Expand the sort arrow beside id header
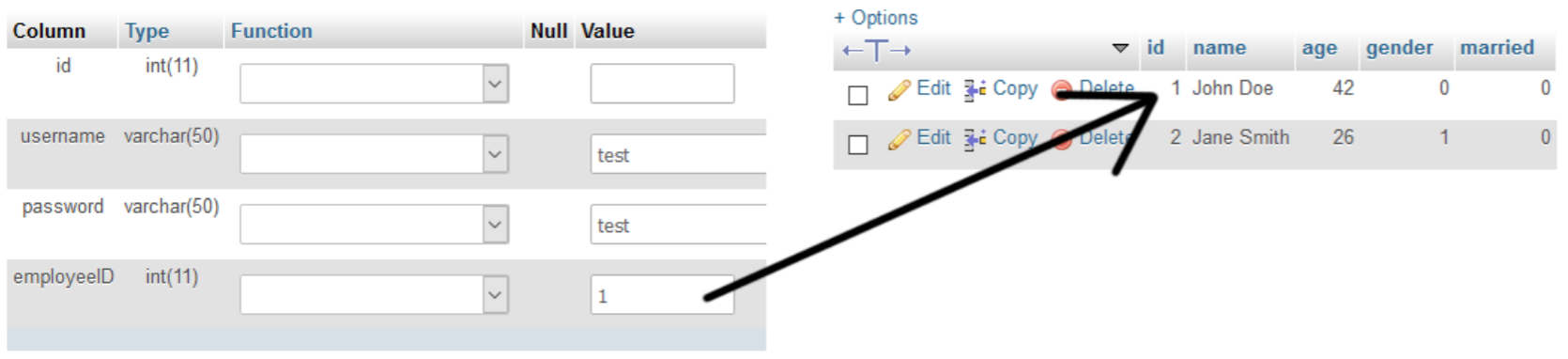This screenshot has width=1568, height=359. pyautogui.click(x=1120, y=48)
